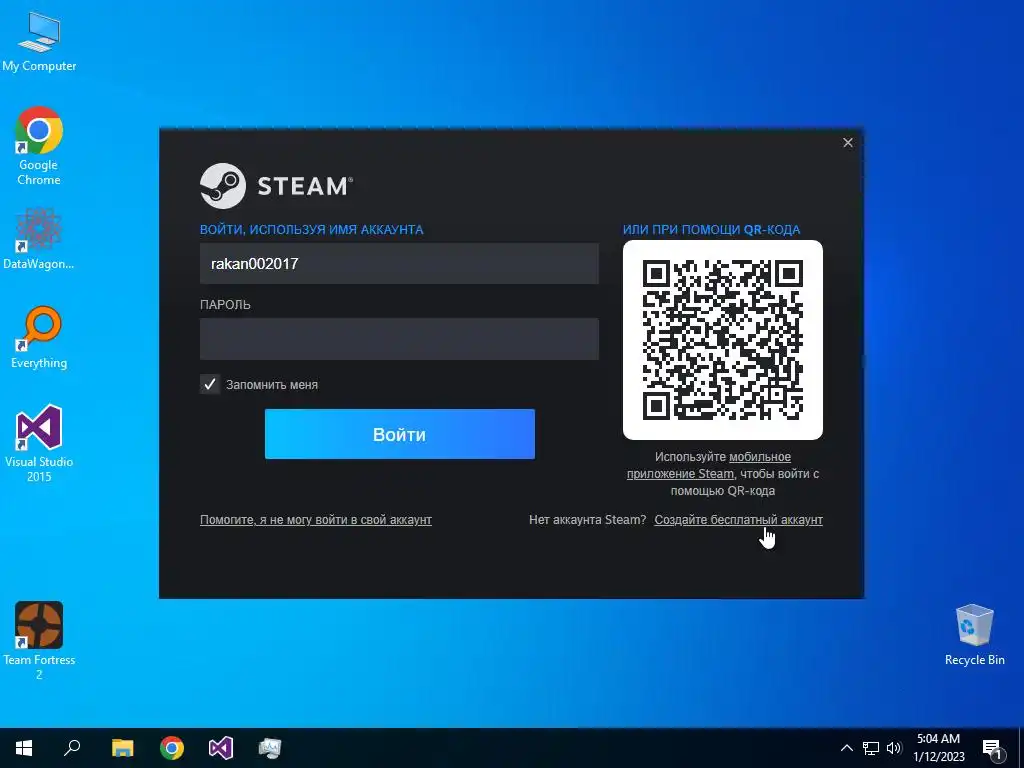Viewport: 1024px width, 768px height.
Task: Open the Windows Start menu
Action: click(24, 748)
